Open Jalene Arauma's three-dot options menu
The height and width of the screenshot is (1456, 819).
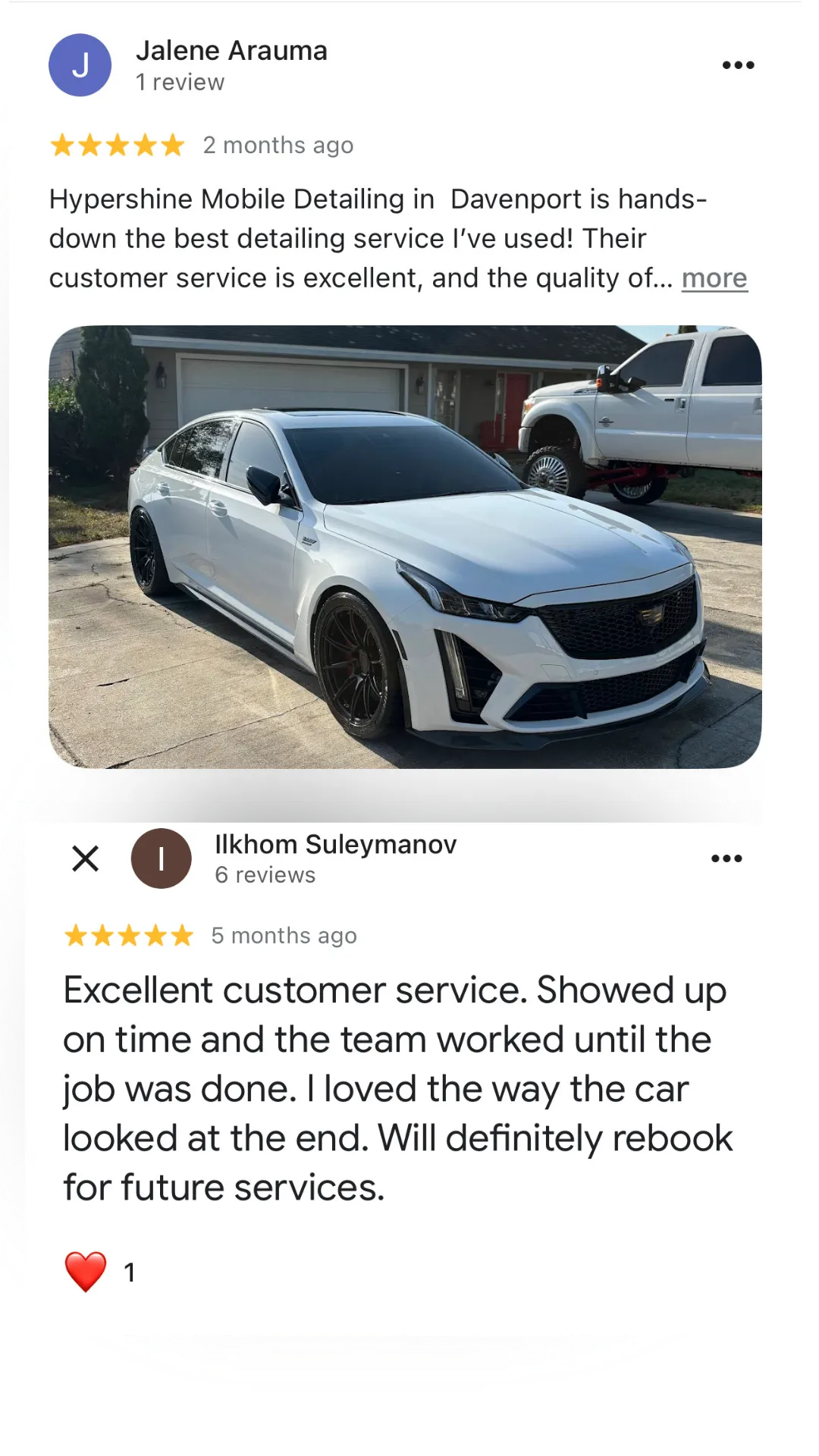(738, 65)
